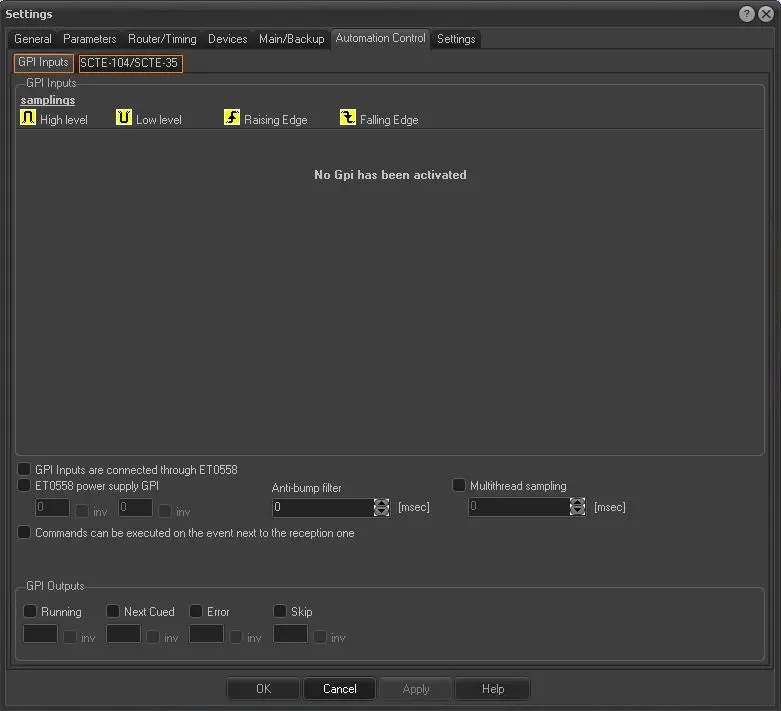Enable Multithread sampling option
This screenshot has width=781, height=711.
tap(459, 485)
